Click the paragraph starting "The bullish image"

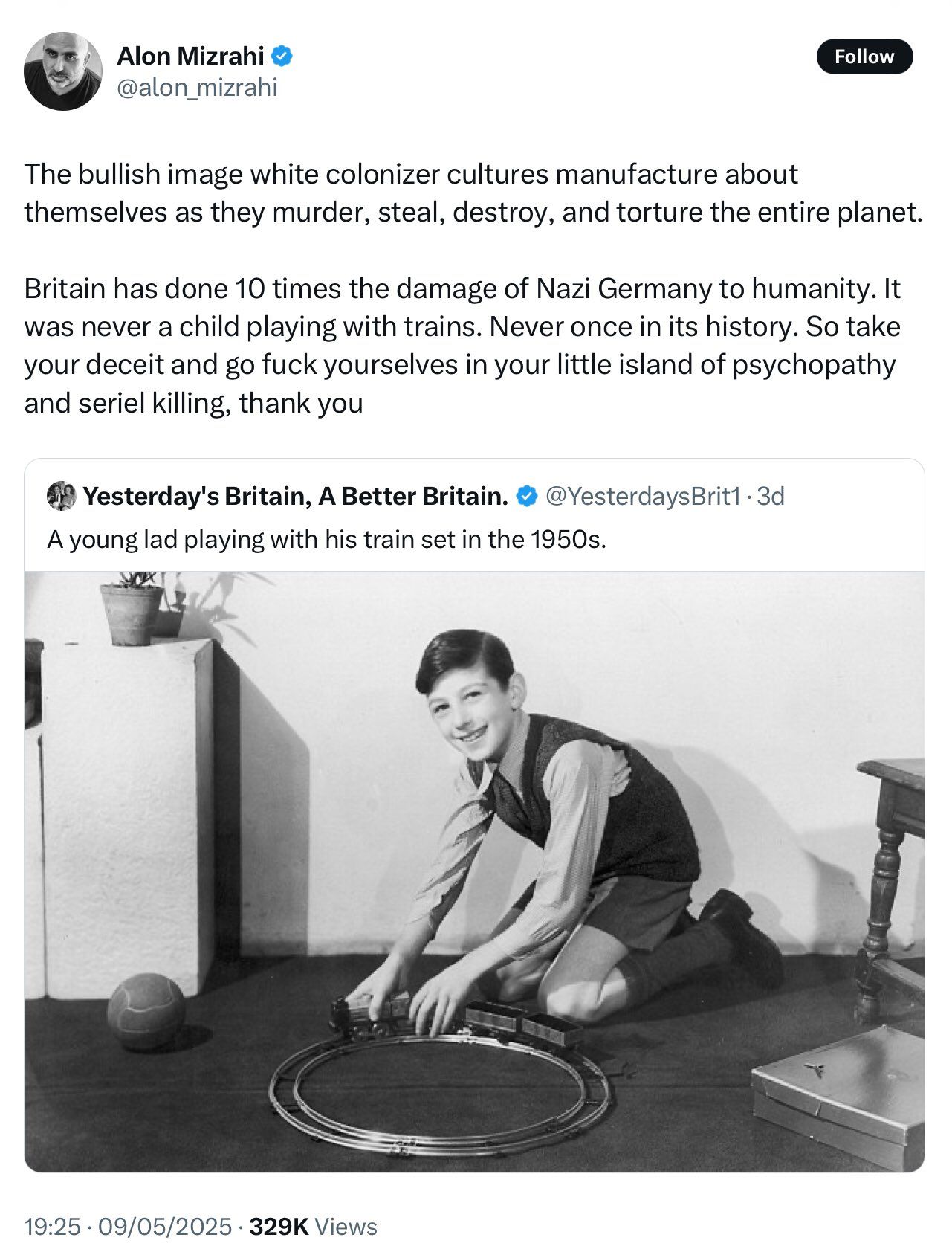473,193
